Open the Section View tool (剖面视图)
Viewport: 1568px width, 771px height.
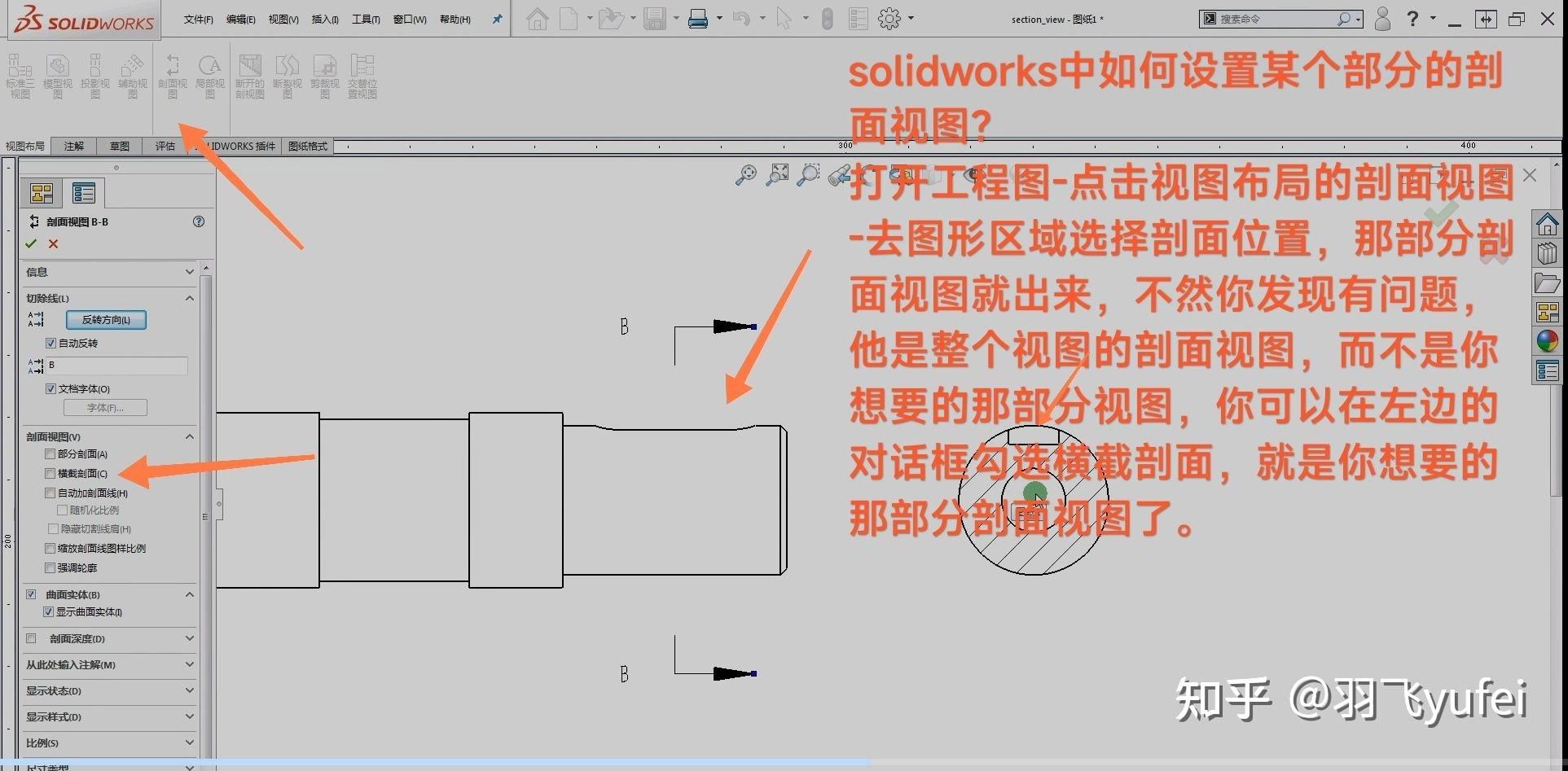click(x=172, y=77)
